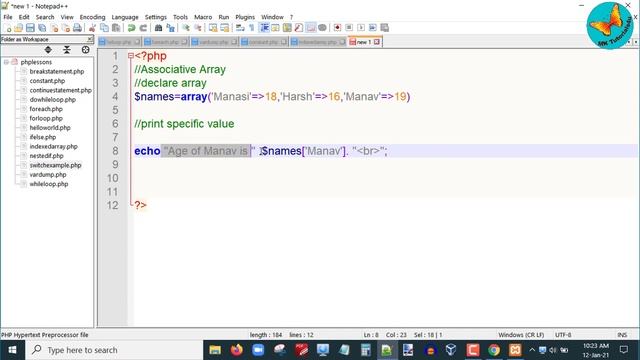Toggle synchronize vertical scrolling
Screen dimensions: 640x360
tap(213, 28)
